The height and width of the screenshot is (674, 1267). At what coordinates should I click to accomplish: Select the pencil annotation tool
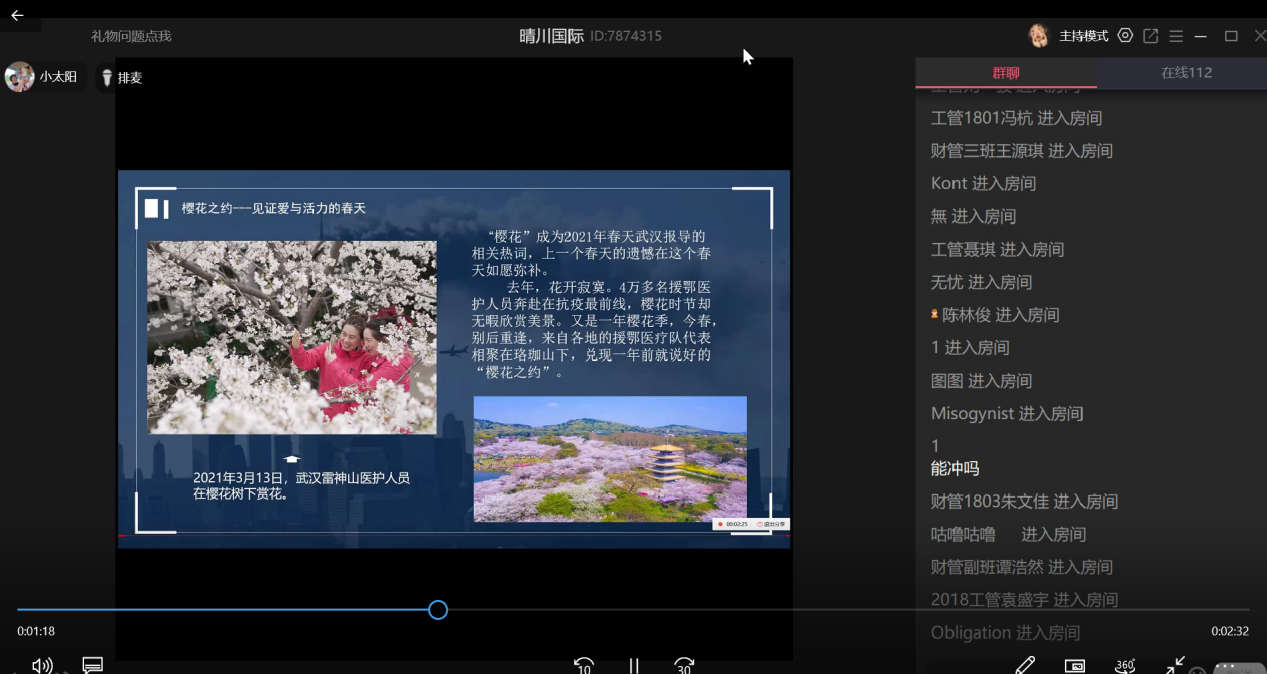(x=1024, y=664)
